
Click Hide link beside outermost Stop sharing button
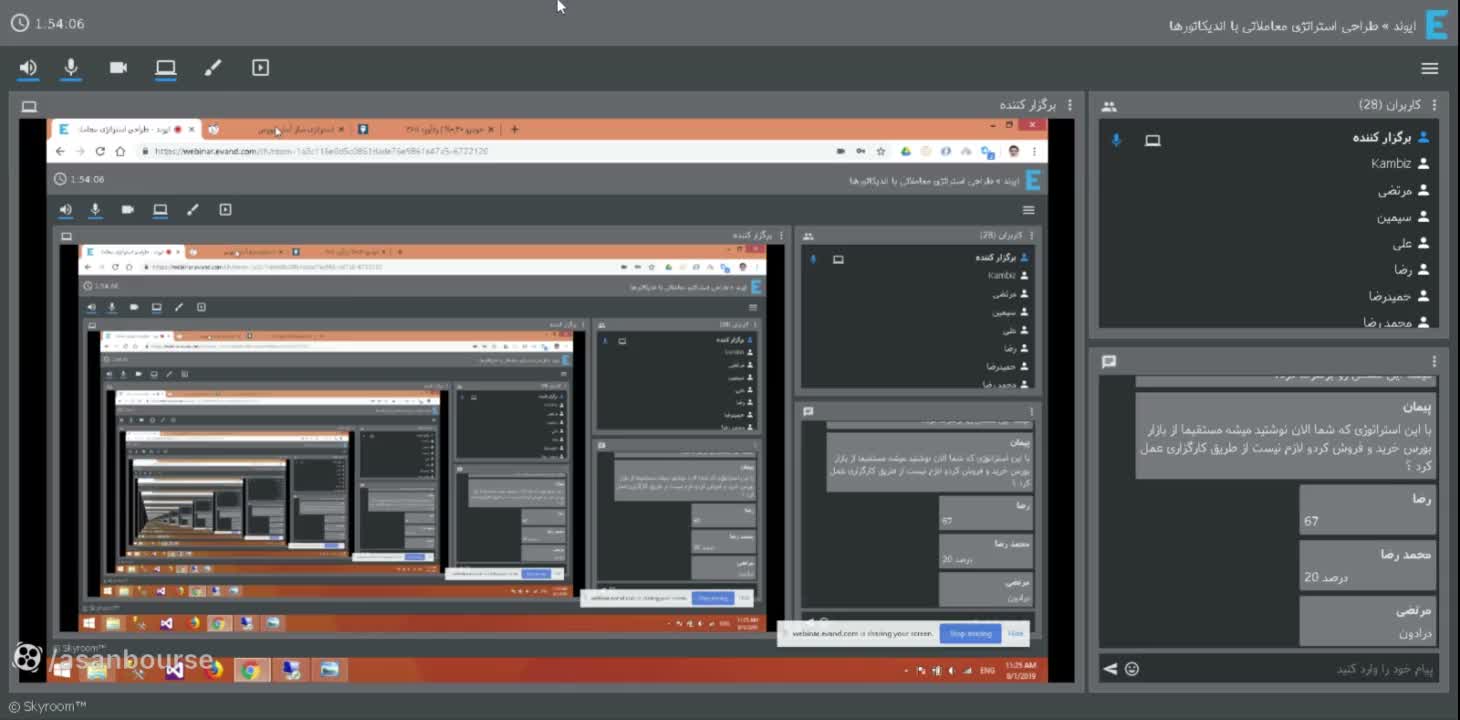(x=1016, y=634)
